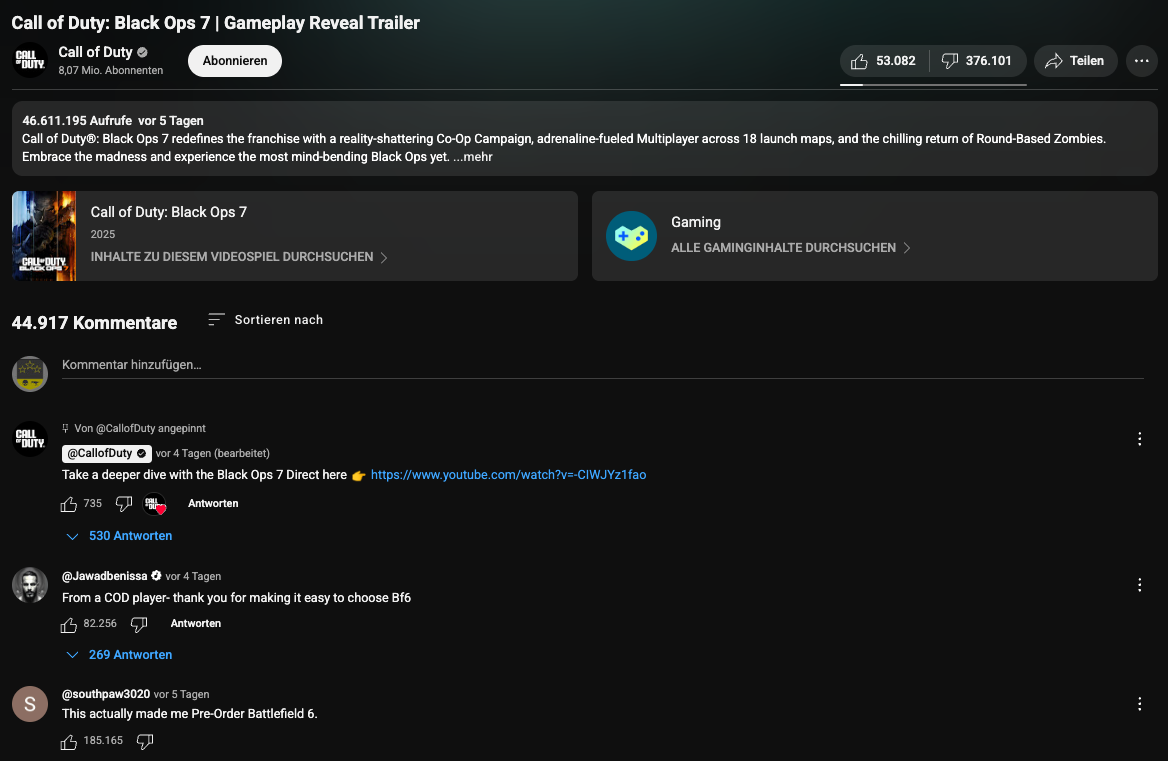Click the Call of Duty channel name
This screenshot has height=761, width=1168.
tap(95, 52)
